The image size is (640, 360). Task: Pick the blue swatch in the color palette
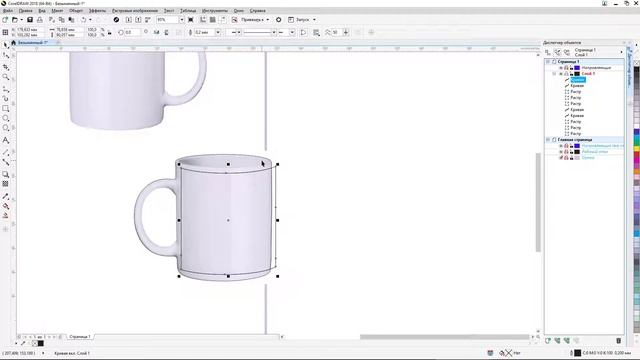coord(636,132)
